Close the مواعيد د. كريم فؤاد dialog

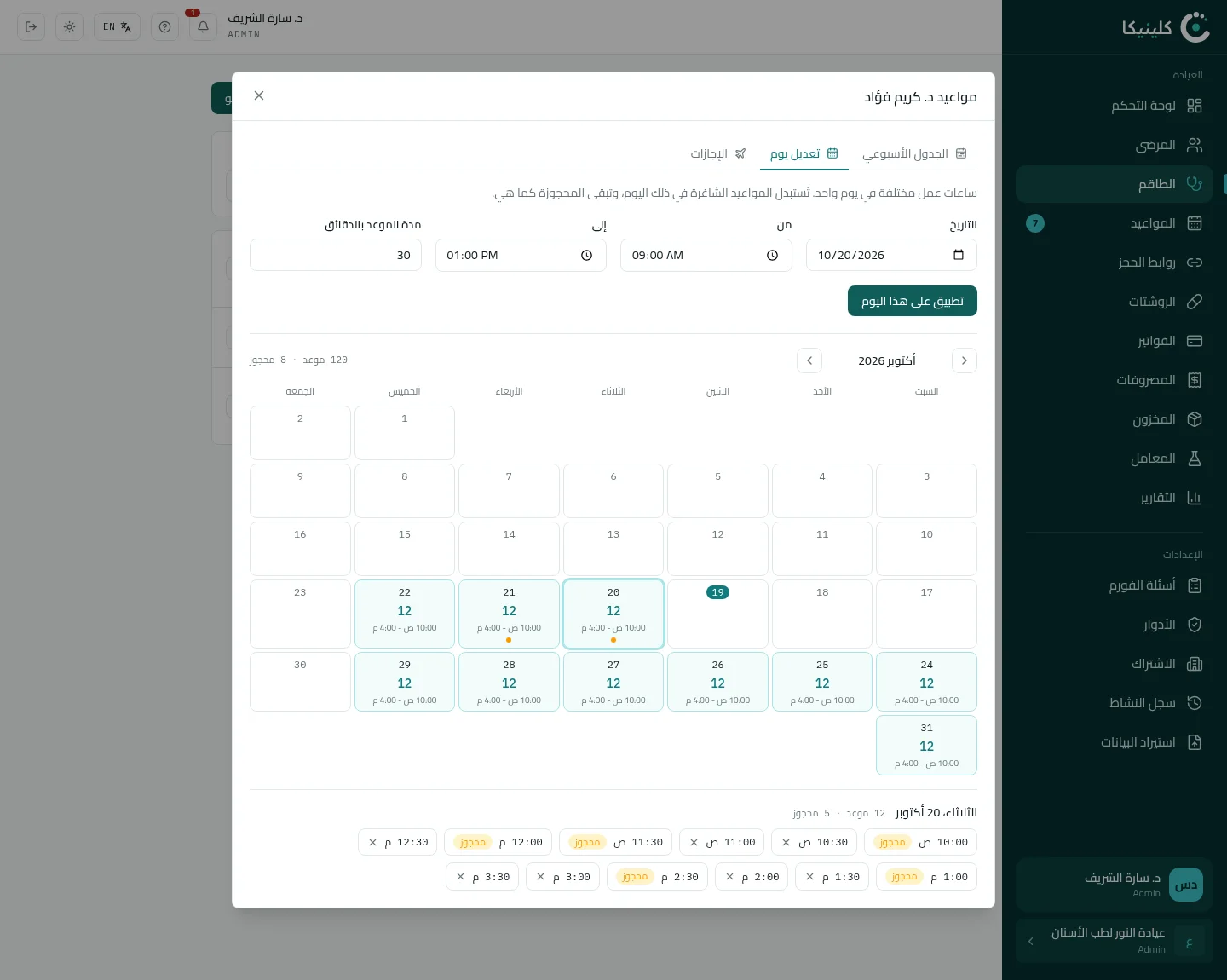pyautogui.click(x=259, y=95)
